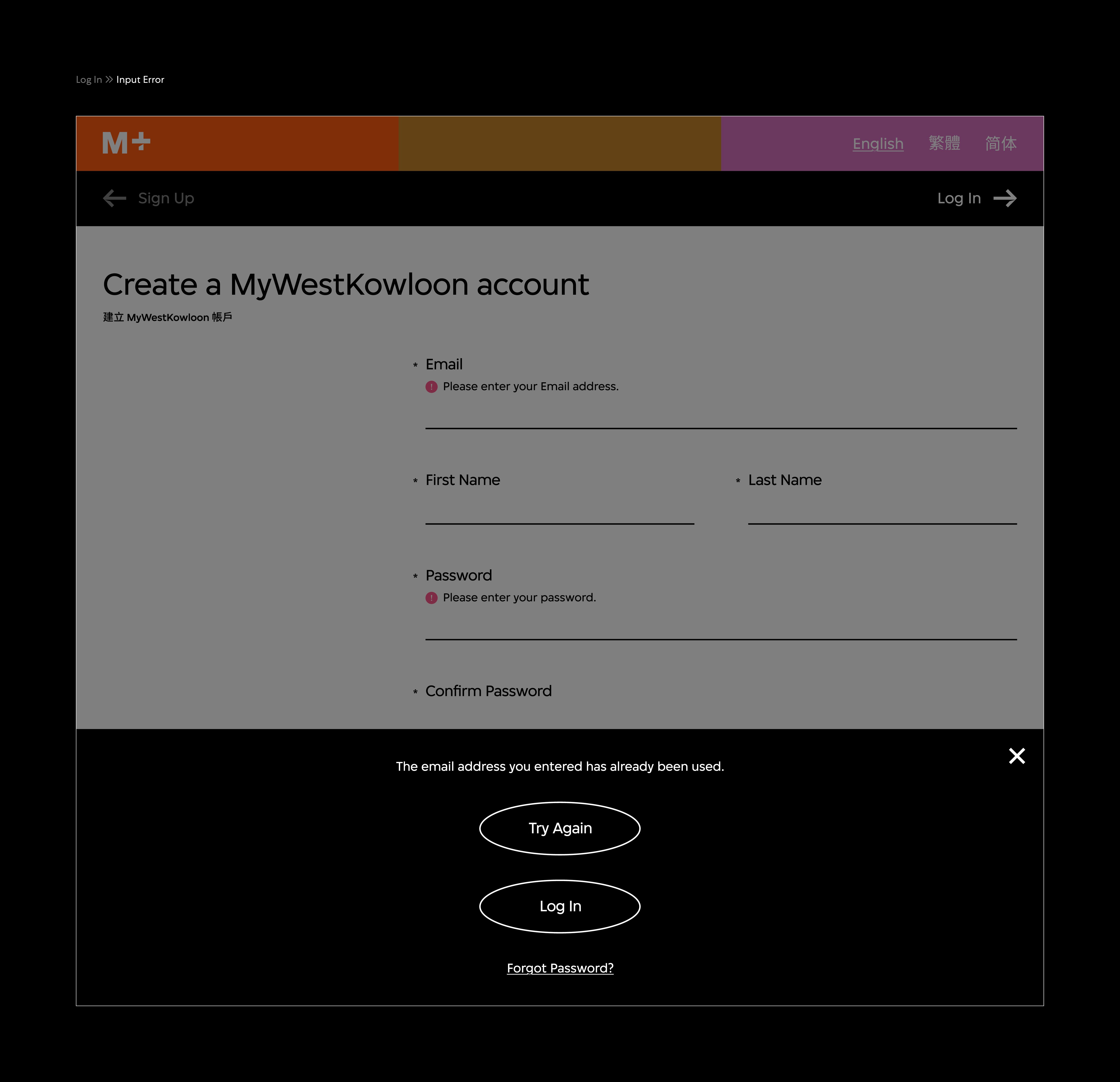Open the Forgot Password? link
This screenshot has height=1082, width=1120.
(x=560, y=968)
